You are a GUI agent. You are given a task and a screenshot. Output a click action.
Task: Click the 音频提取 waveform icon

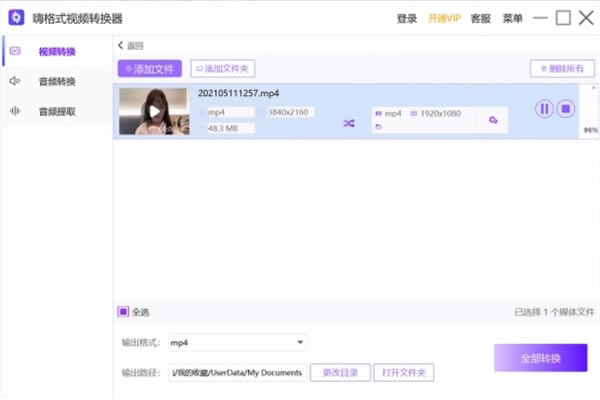(x=15, y=111)
